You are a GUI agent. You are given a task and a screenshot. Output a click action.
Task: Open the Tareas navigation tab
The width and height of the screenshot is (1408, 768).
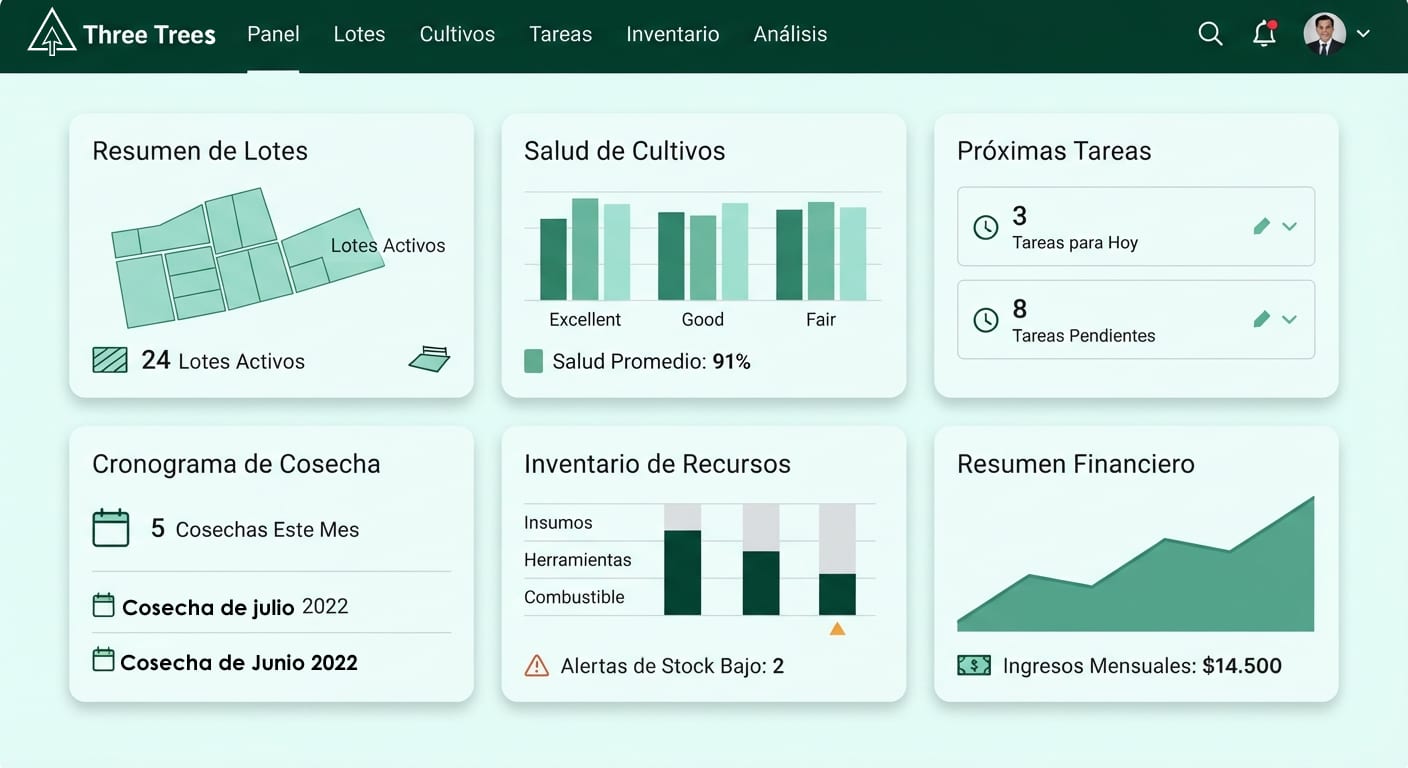(560, 34)
